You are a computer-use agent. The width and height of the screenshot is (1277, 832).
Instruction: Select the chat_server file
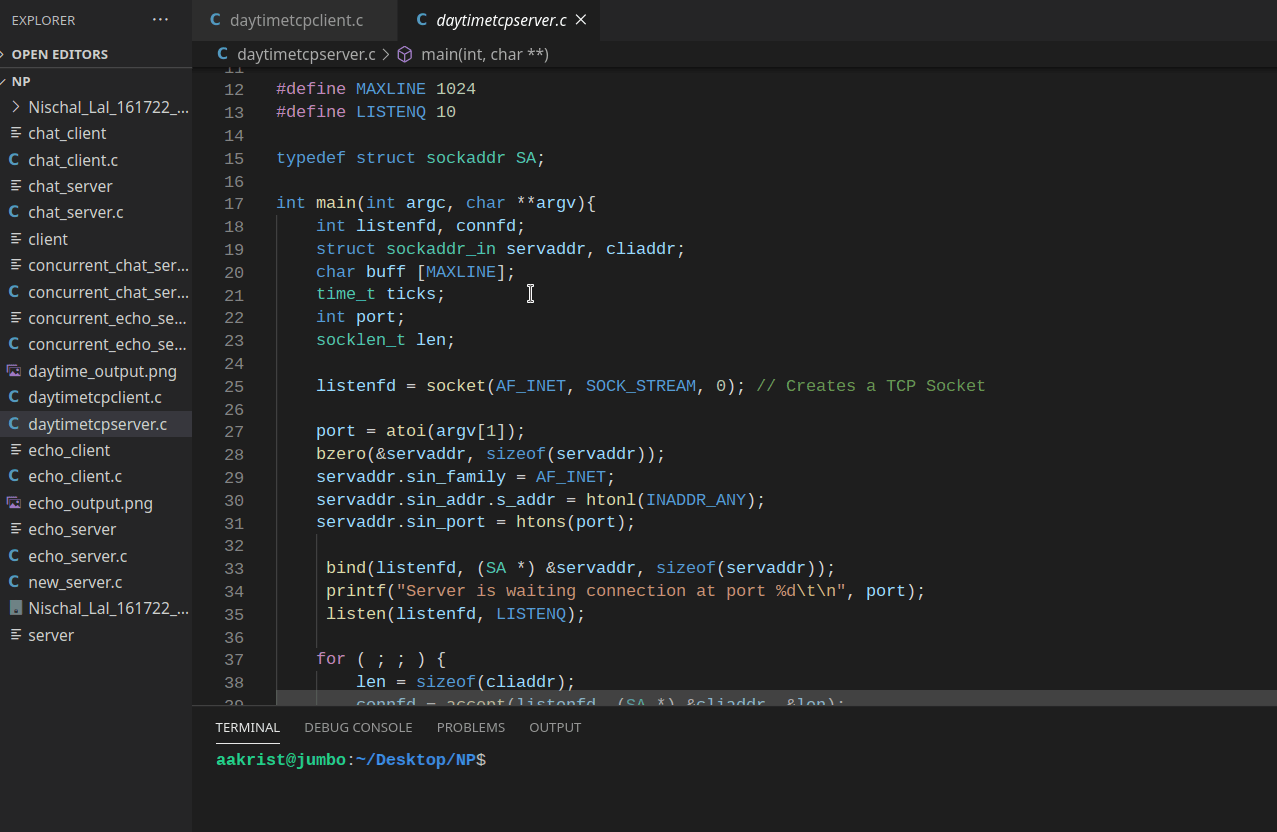pyautogui.click(x=70, y=186)
